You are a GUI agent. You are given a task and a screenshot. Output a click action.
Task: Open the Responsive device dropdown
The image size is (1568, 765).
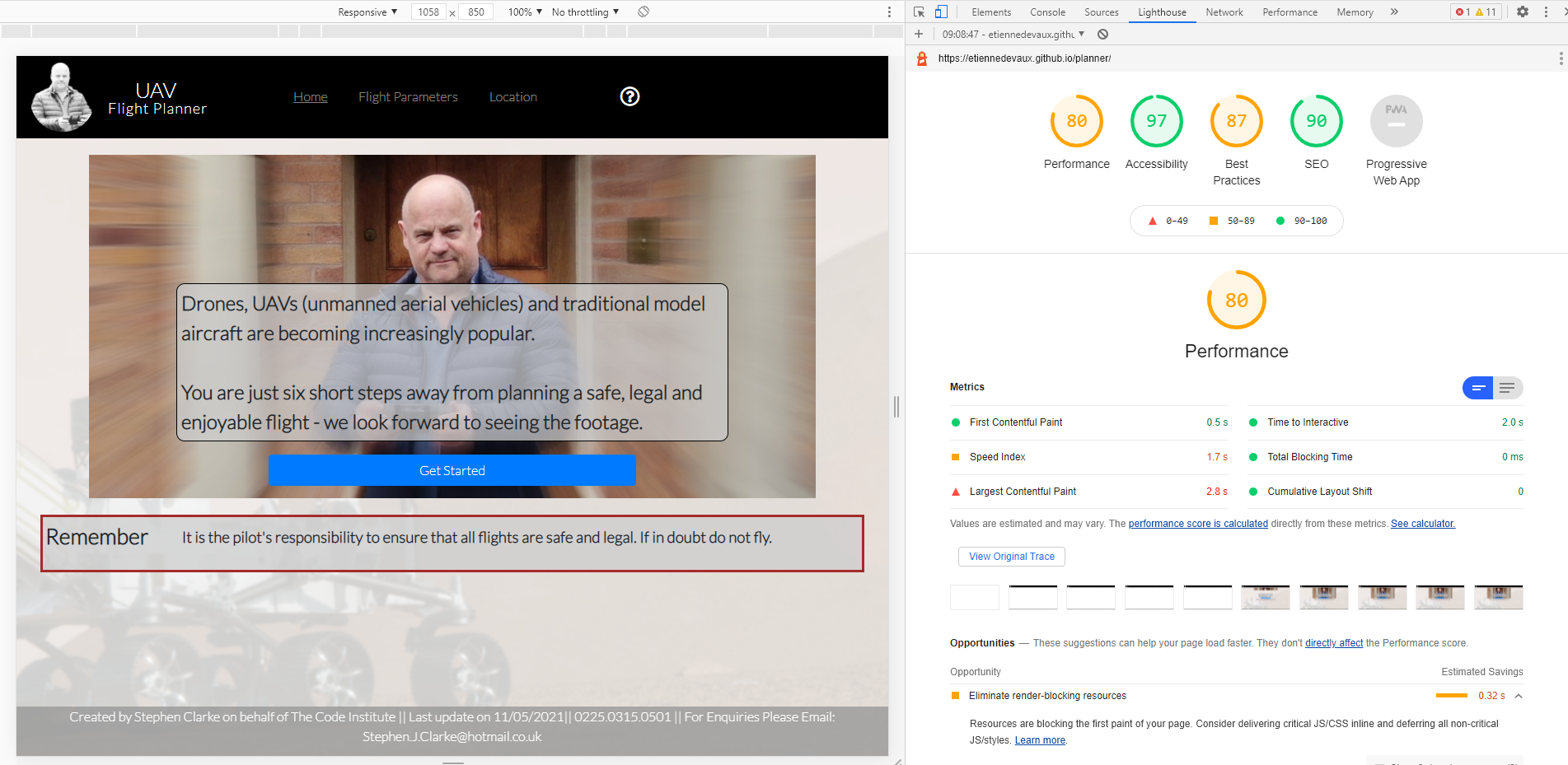point(367,12)
